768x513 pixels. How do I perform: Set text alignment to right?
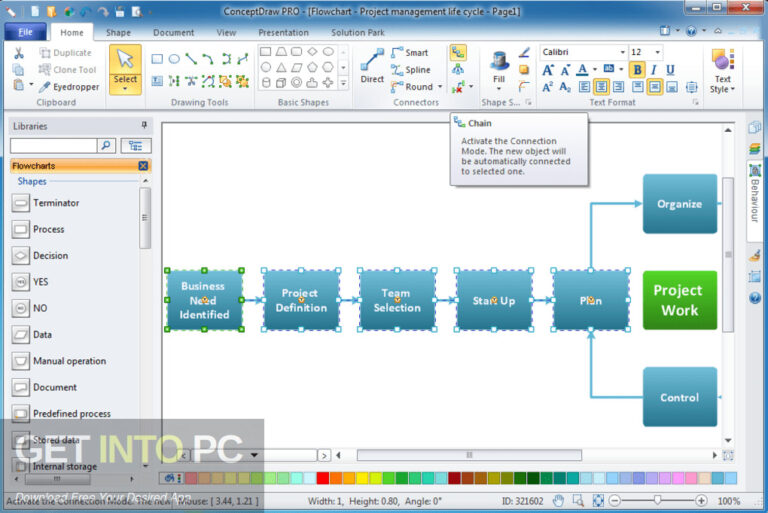619,87
